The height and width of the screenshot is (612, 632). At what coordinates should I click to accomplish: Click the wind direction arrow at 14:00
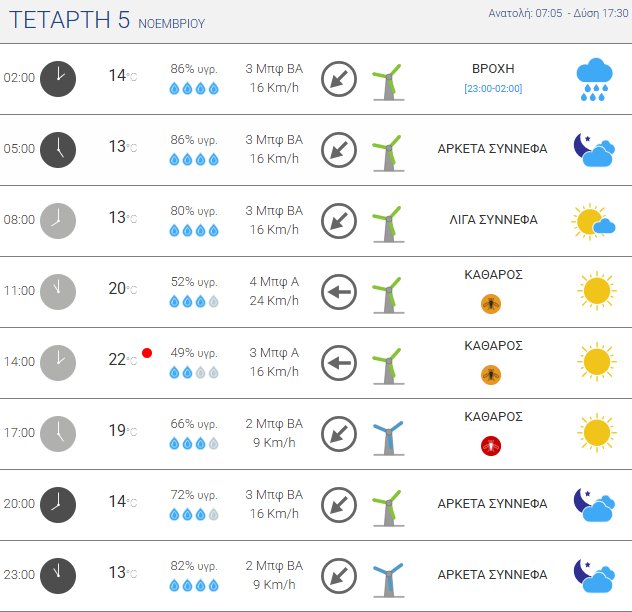[339, 362]
